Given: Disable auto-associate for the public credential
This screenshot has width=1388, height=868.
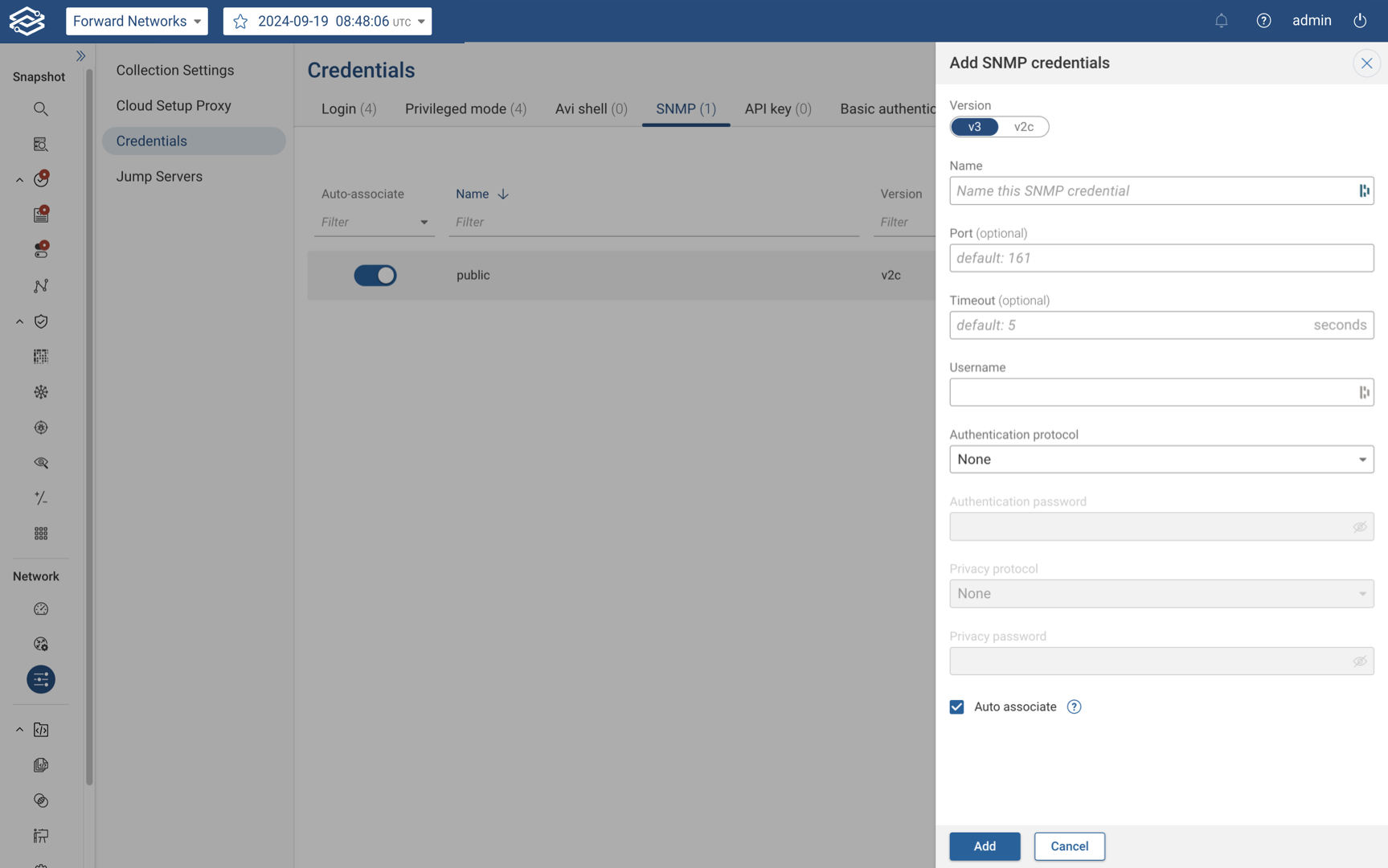Looking at the screenshot, I should tap(375, 275).
